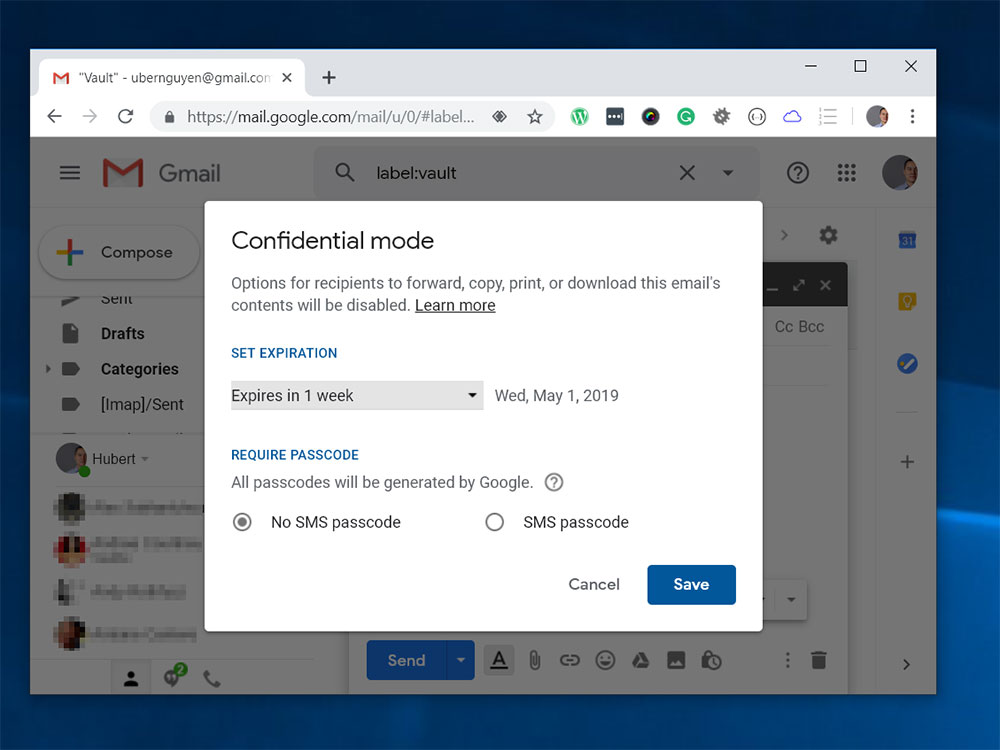
Task: Toggle the Gmail main menu hamburger
Action: click(x=69, y=172)
